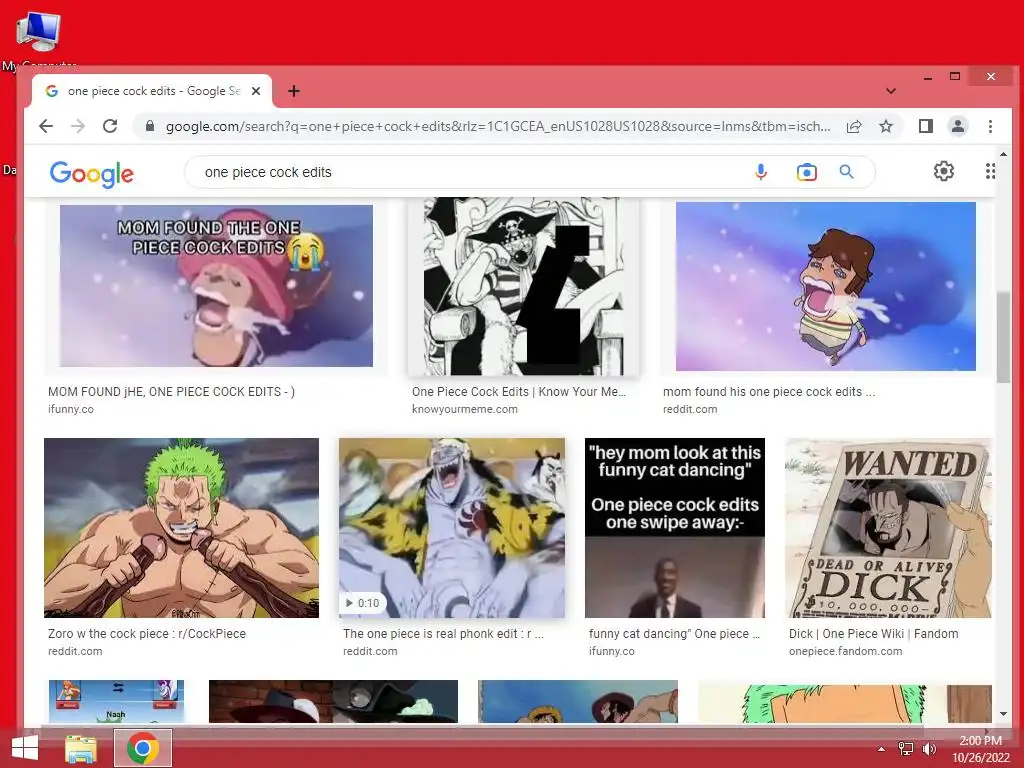Click the 'One Piece Cock Edits | Know Your Me...' link
Image resolution: width=1024 pixels, height=768 pixels.
click(519, 392)
